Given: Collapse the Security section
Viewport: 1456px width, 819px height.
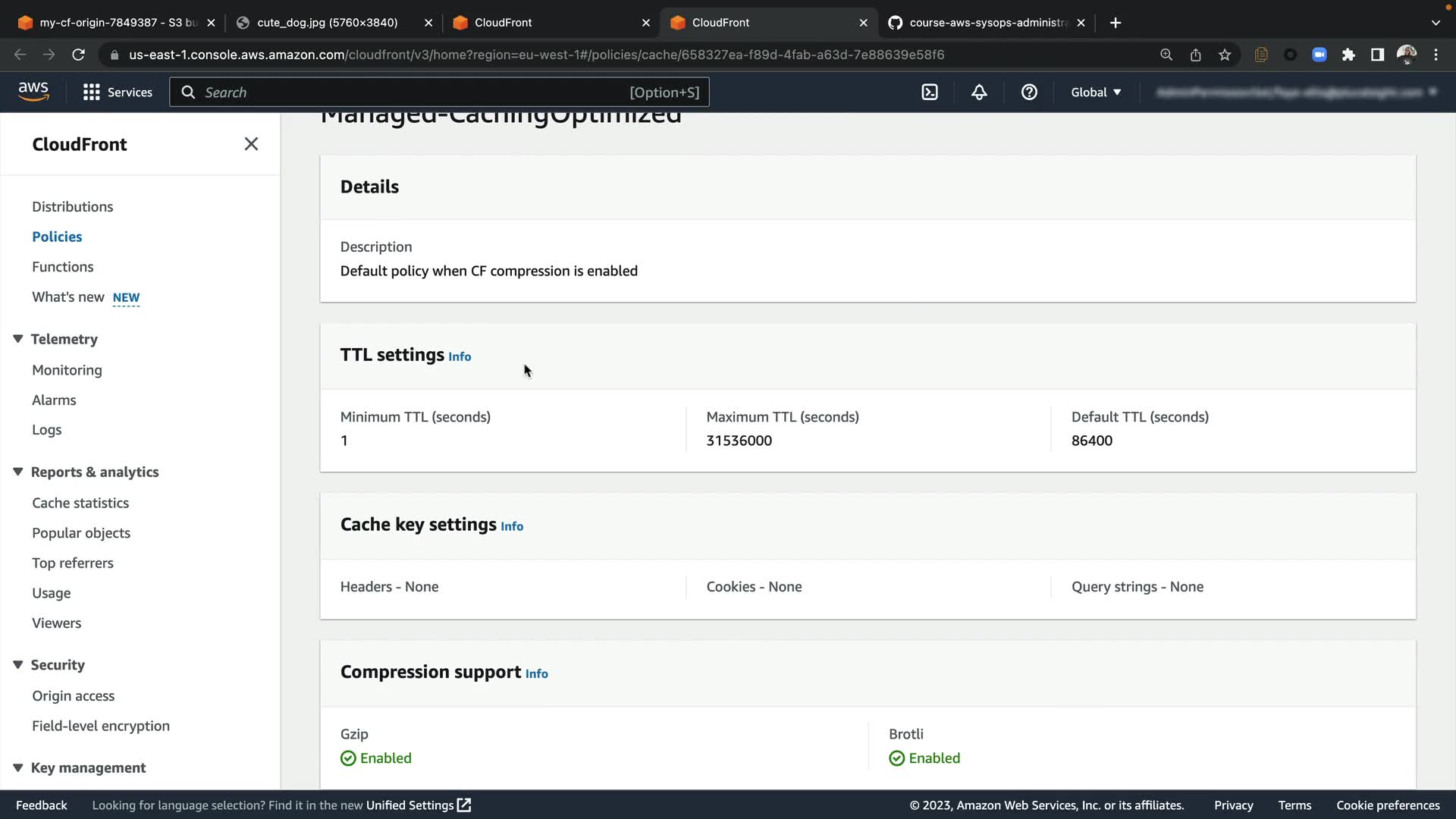Looking at the screenshot, I should [x=18, y=665].
